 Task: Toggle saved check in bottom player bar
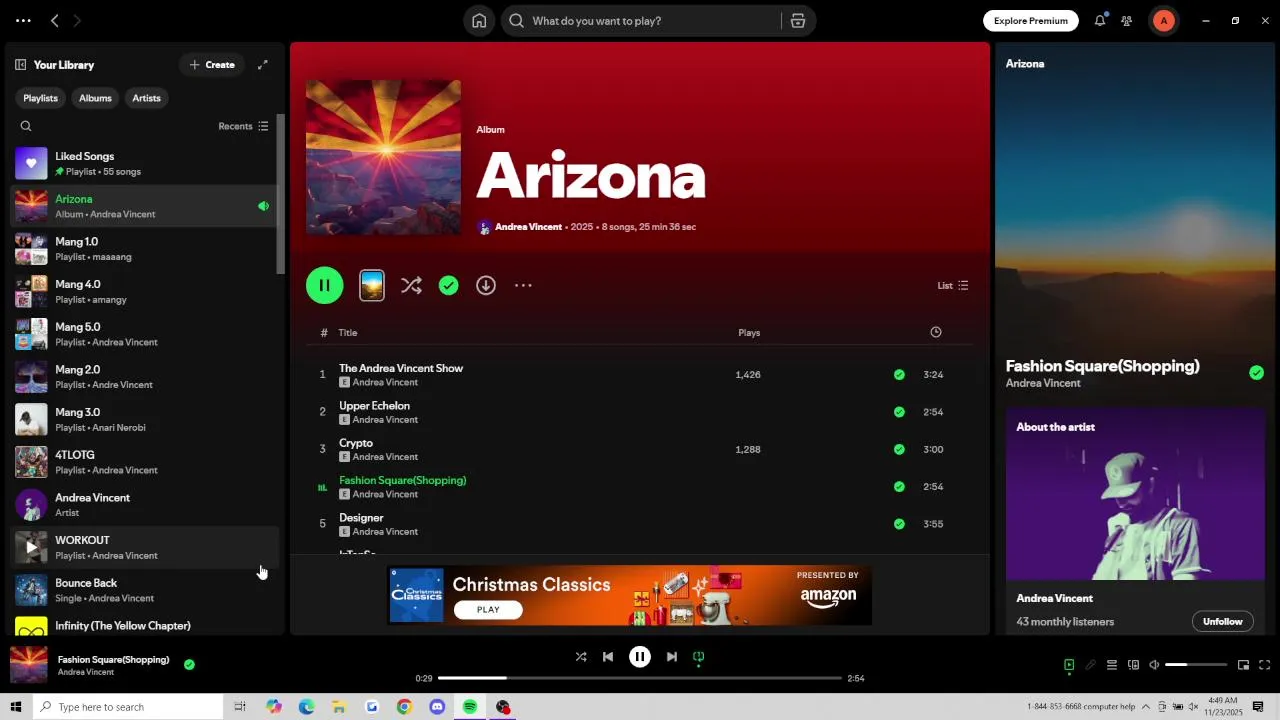tap(189, 665)
